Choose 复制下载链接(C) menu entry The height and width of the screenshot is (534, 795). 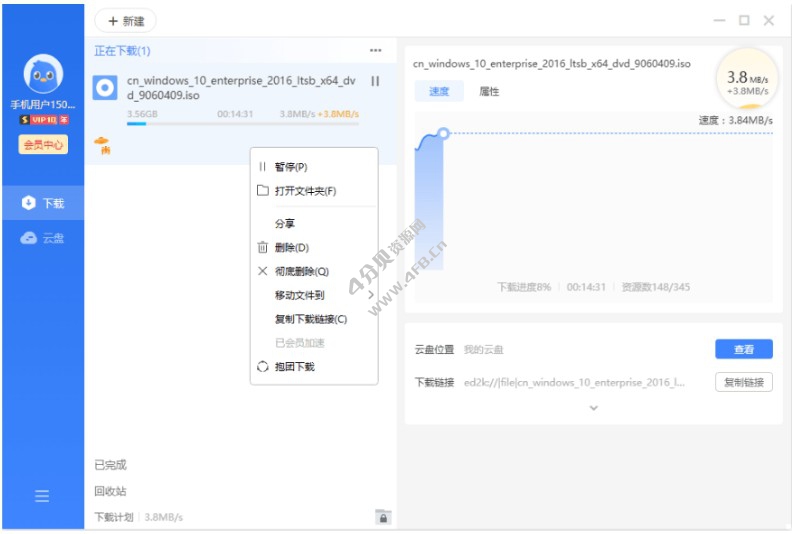point(311,319)
